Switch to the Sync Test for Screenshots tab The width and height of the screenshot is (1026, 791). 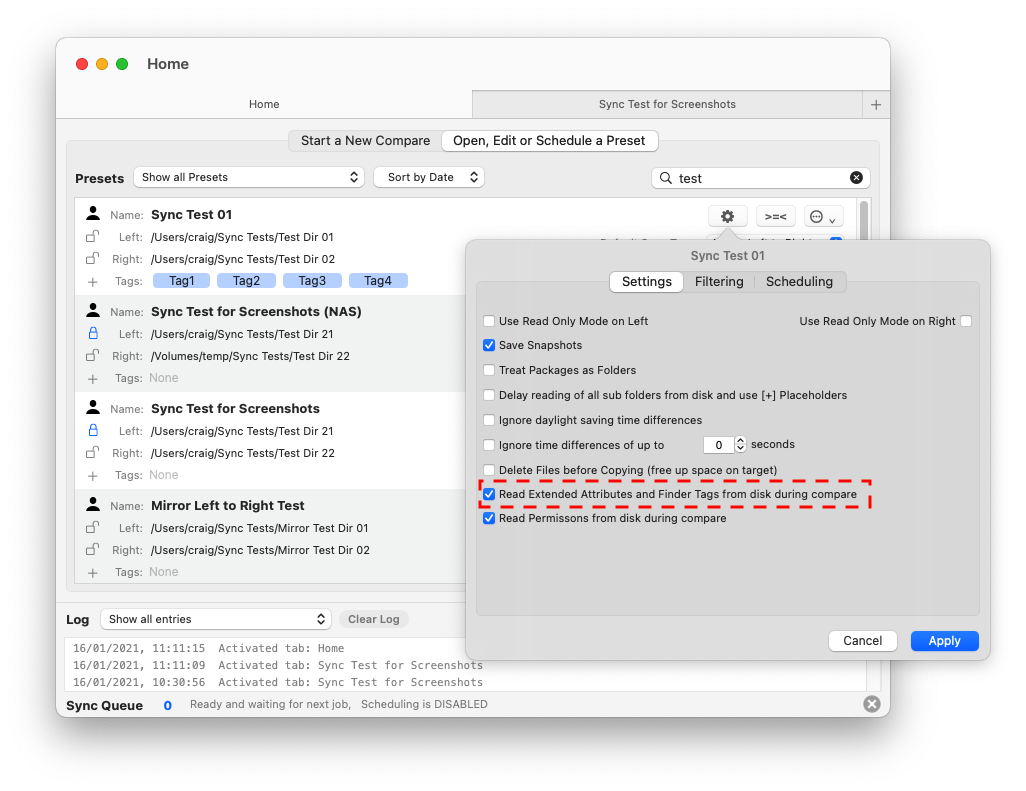click(666, 104)
